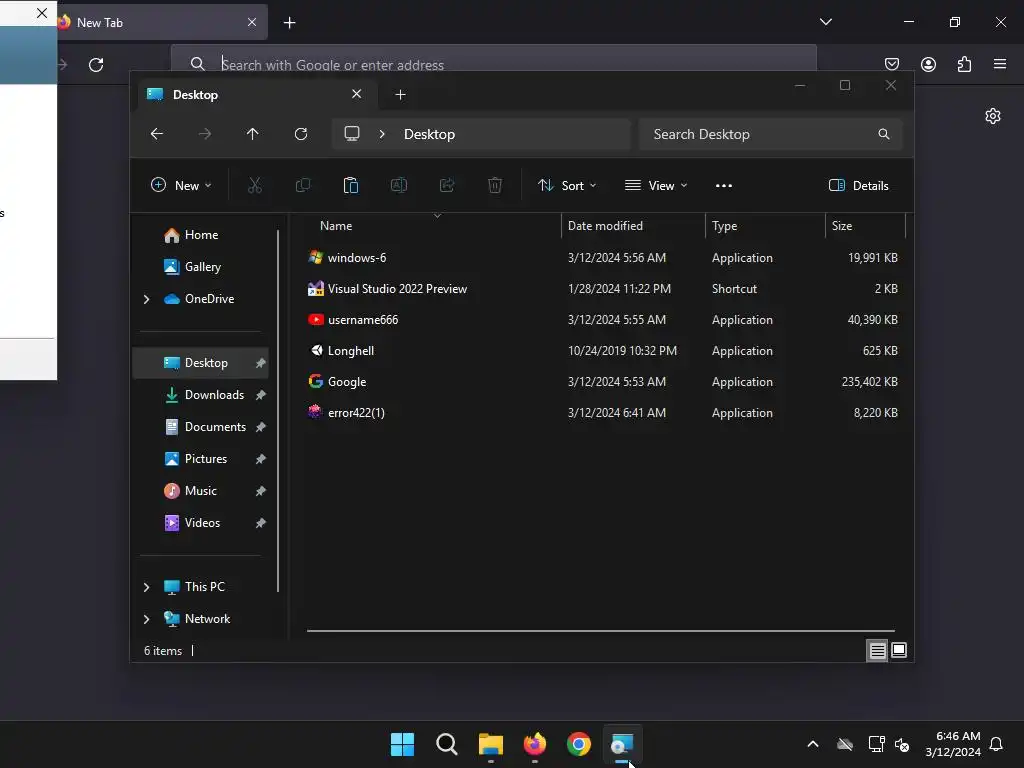This screenshot has width=1024, height=768.
Task: Click the Firefox new tab settings gear
Action: (x=993, y=116)
